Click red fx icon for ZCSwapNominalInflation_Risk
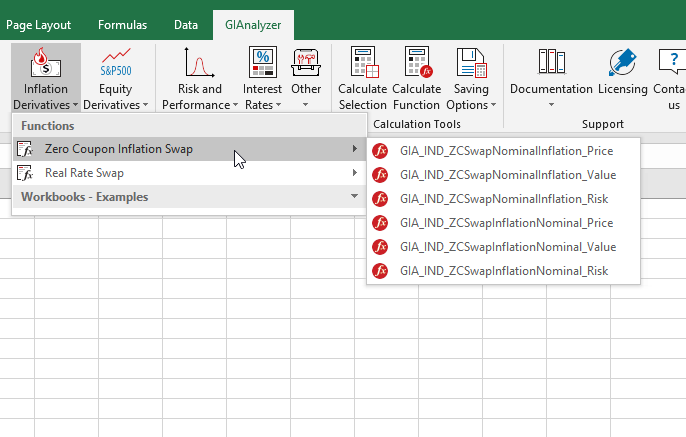Viewport: 686px width, 437px height. click(380, 199)
